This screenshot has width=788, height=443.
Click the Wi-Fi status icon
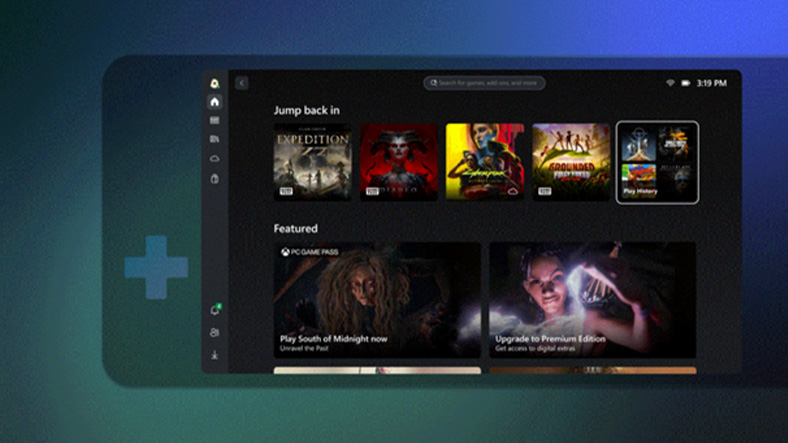[670, 83]
